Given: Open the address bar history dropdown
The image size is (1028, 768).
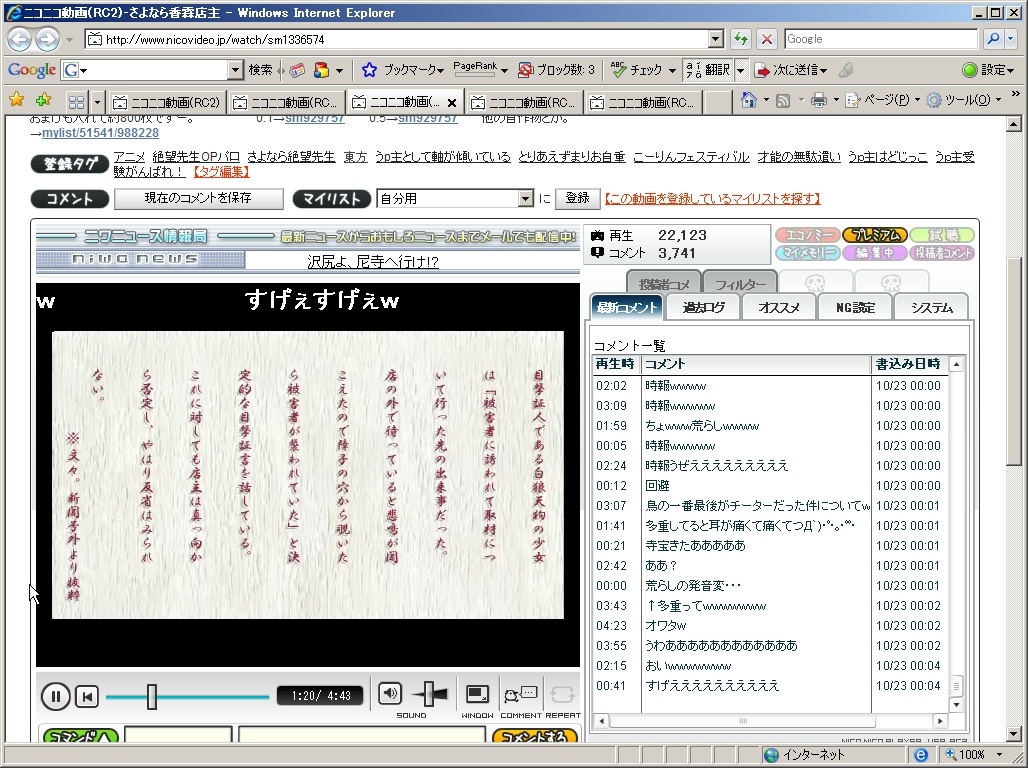Looking at the screenshot, I should (716, 39).
